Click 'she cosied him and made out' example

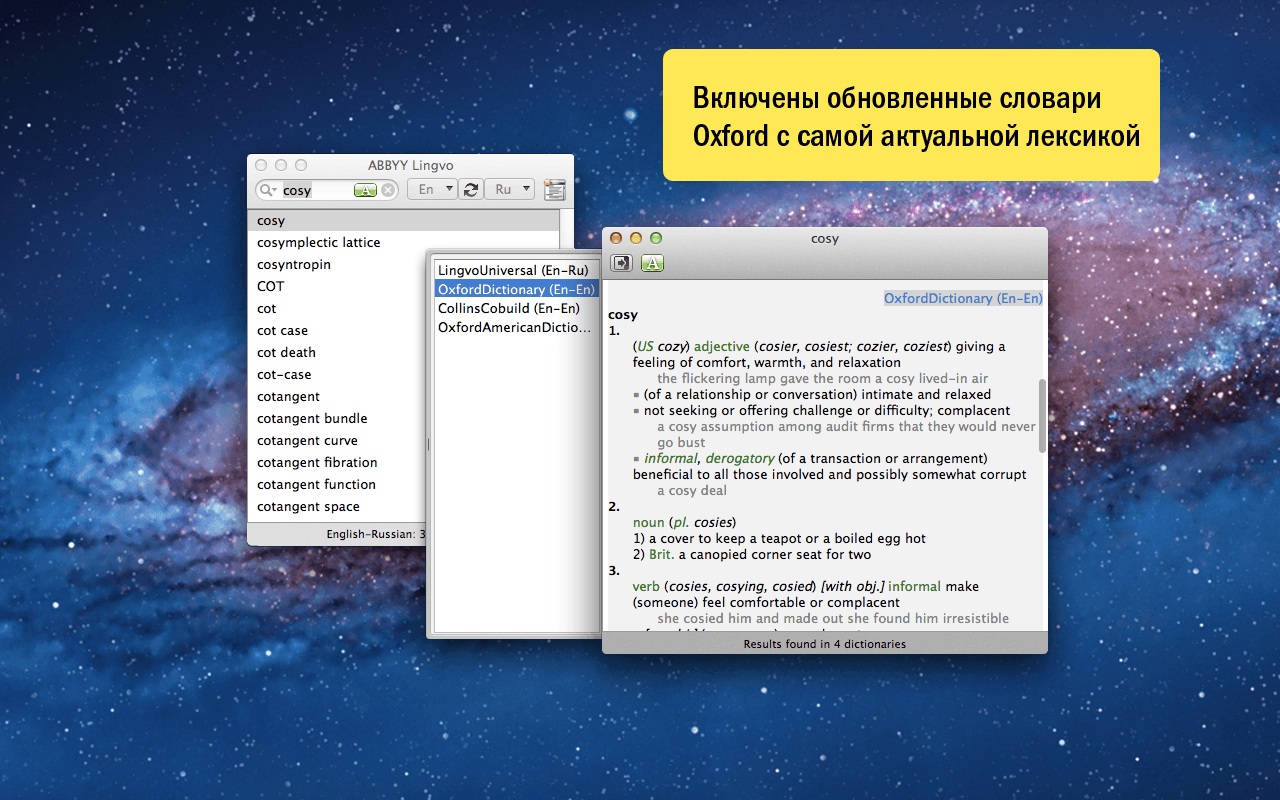833,618
